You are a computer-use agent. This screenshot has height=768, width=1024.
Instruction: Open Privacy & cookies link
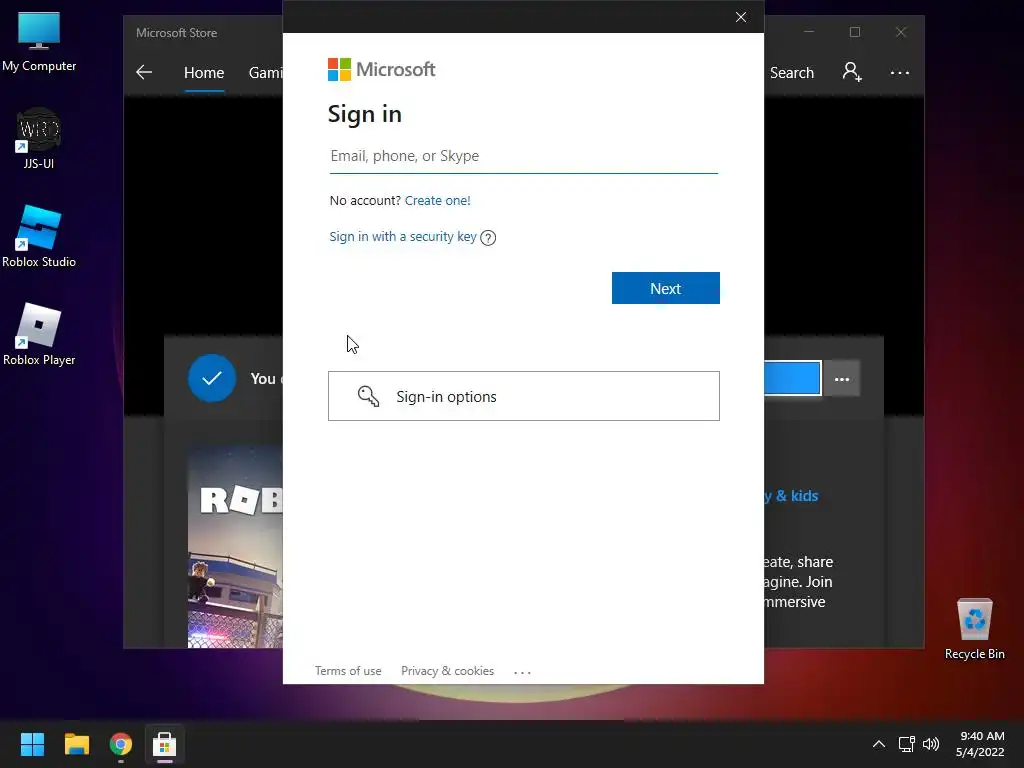[x=447, y=671]
